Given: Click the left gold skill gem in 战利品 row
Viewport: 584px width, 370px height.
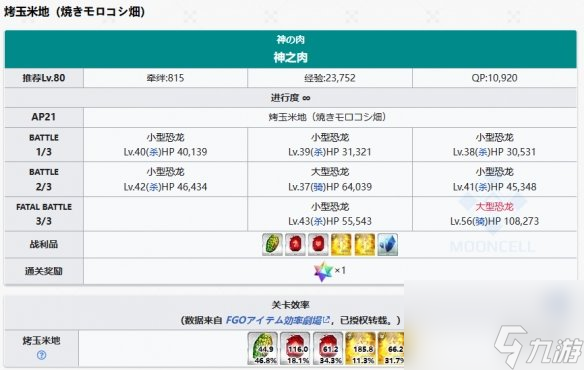Looking at the screenshot, I should pyautogui.click(x=341, y=244).
